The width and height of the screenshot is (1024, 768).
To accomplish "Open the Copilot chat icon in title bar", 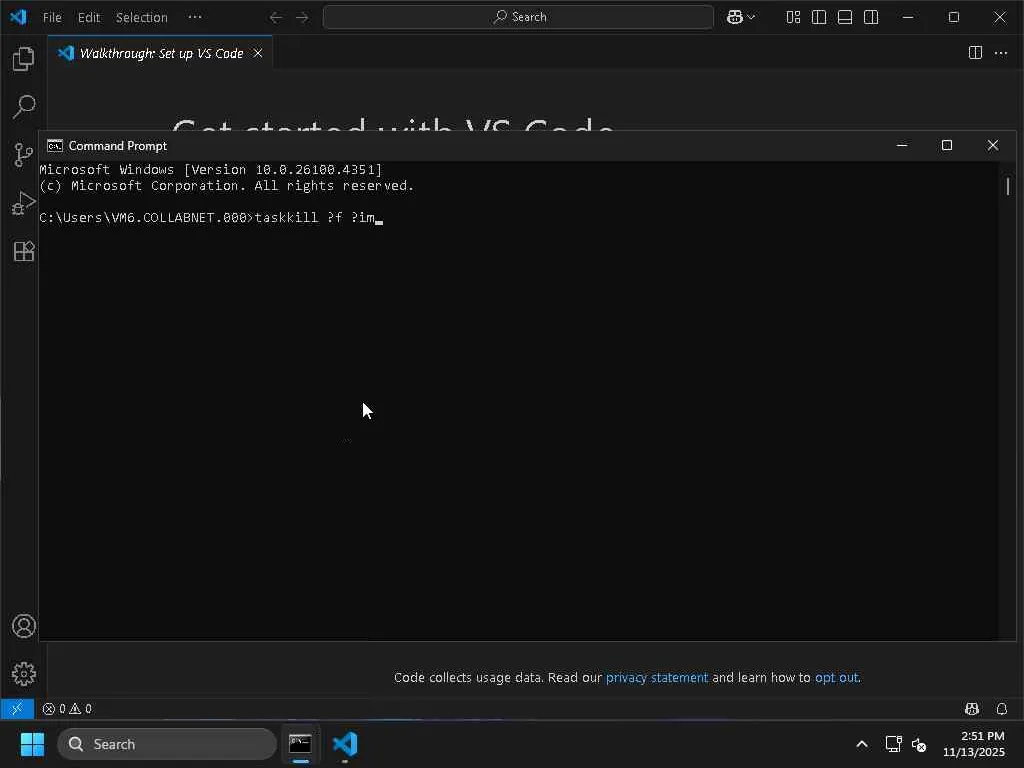I will tap(735, 17).
